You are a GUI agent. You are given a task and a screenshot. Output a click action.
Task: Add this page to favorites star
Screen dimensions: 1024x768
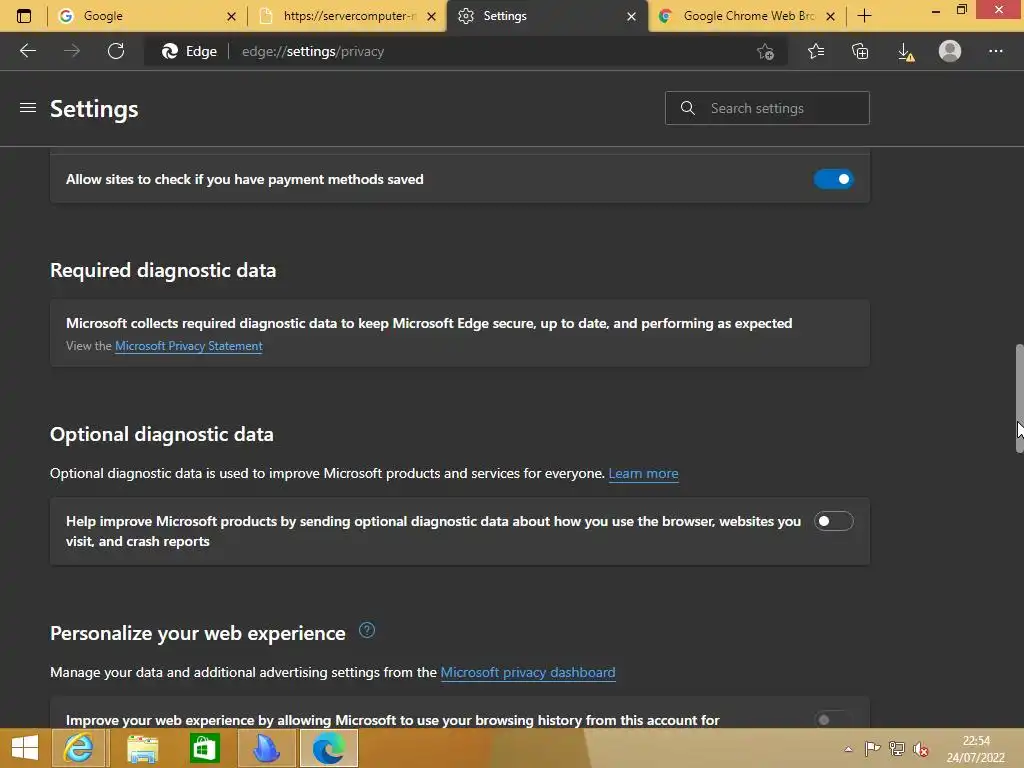point(765,51)
